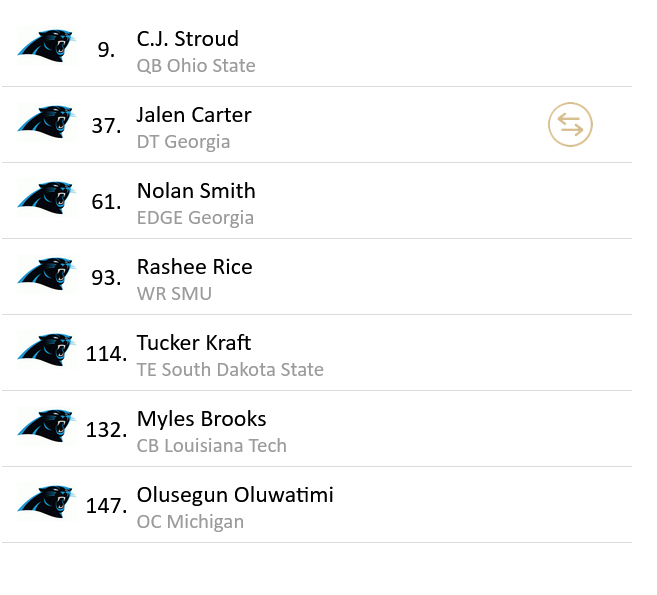Click the trade swap icon beside Jalen Carter
The width and height of the screenshot is (657, 595).
(x=570, y=125)
